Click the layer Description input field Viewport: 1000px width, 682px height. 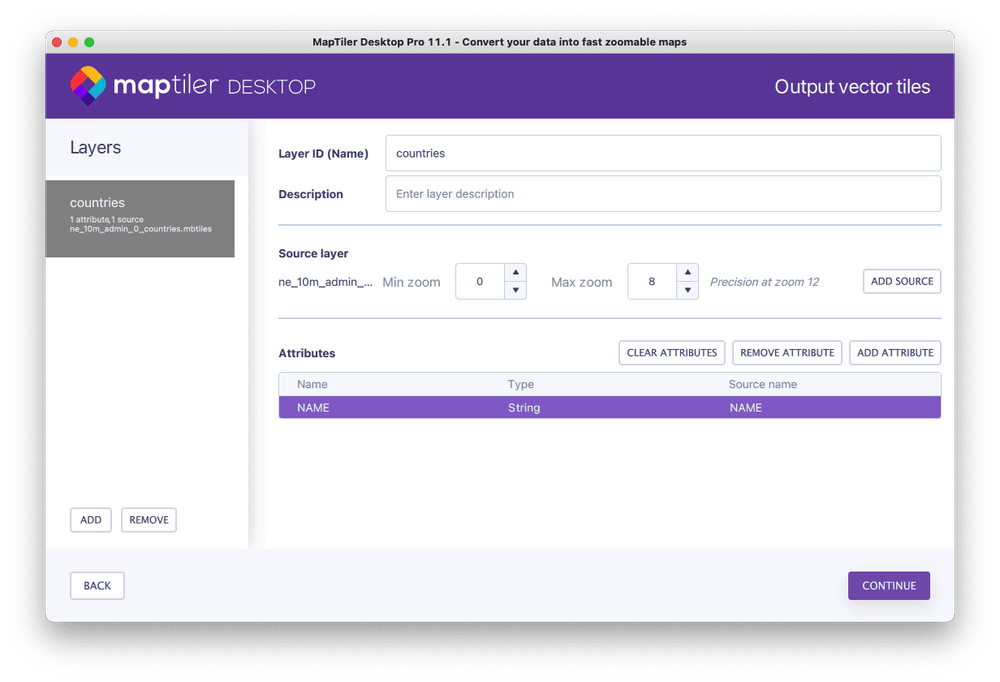point(663,193)
